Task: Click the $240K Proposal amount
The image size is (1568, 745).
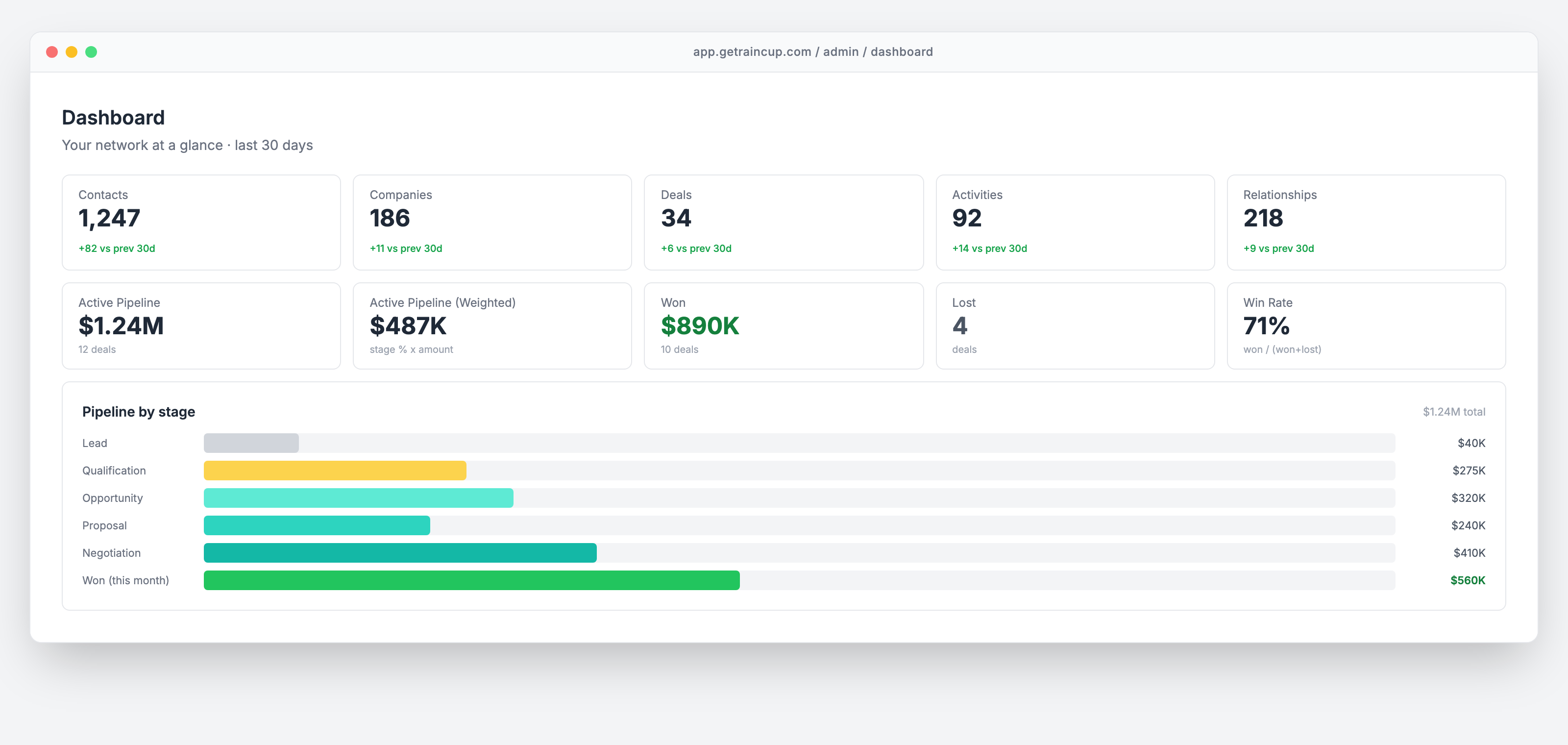Action: (x=1468, y=525)
